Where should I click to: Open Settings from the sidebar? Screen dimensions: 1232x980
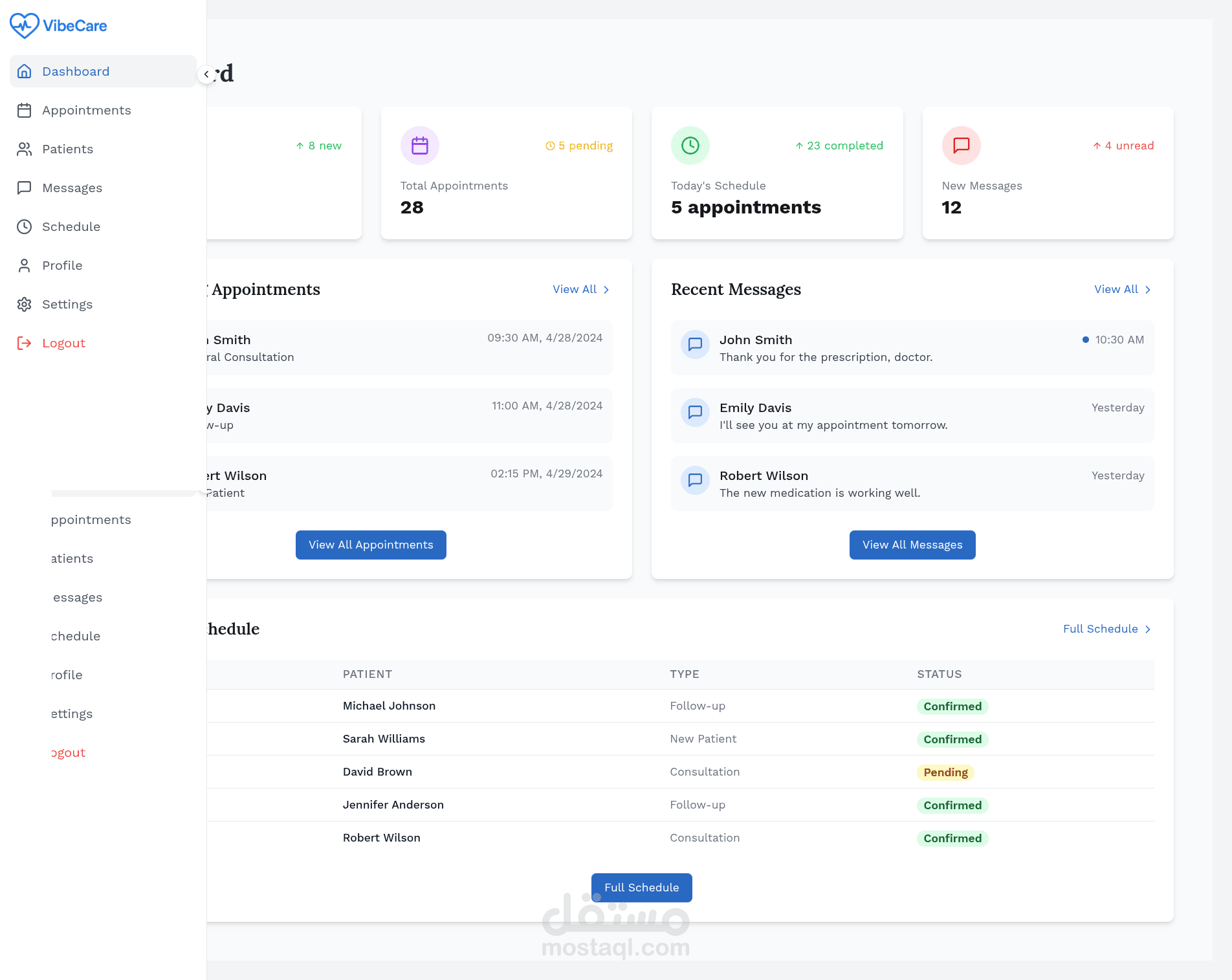tap(103, 304)
